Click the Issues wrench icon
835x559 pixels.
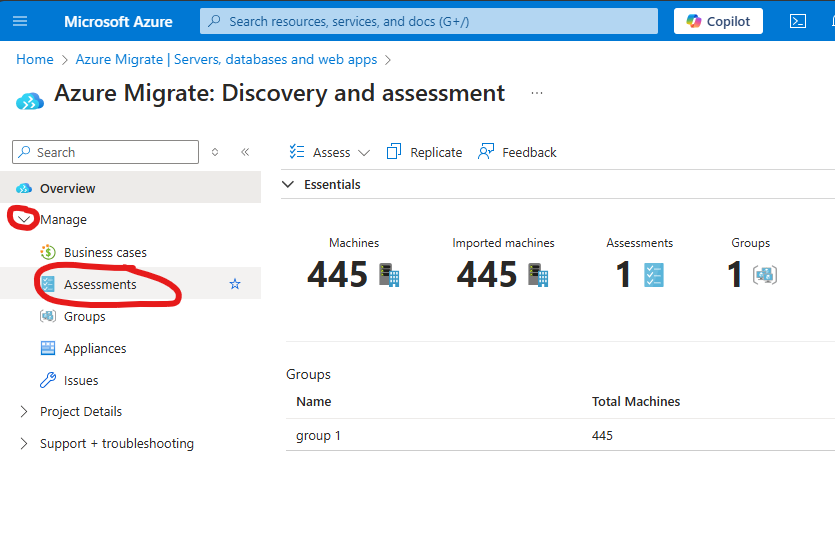point(48,380)
